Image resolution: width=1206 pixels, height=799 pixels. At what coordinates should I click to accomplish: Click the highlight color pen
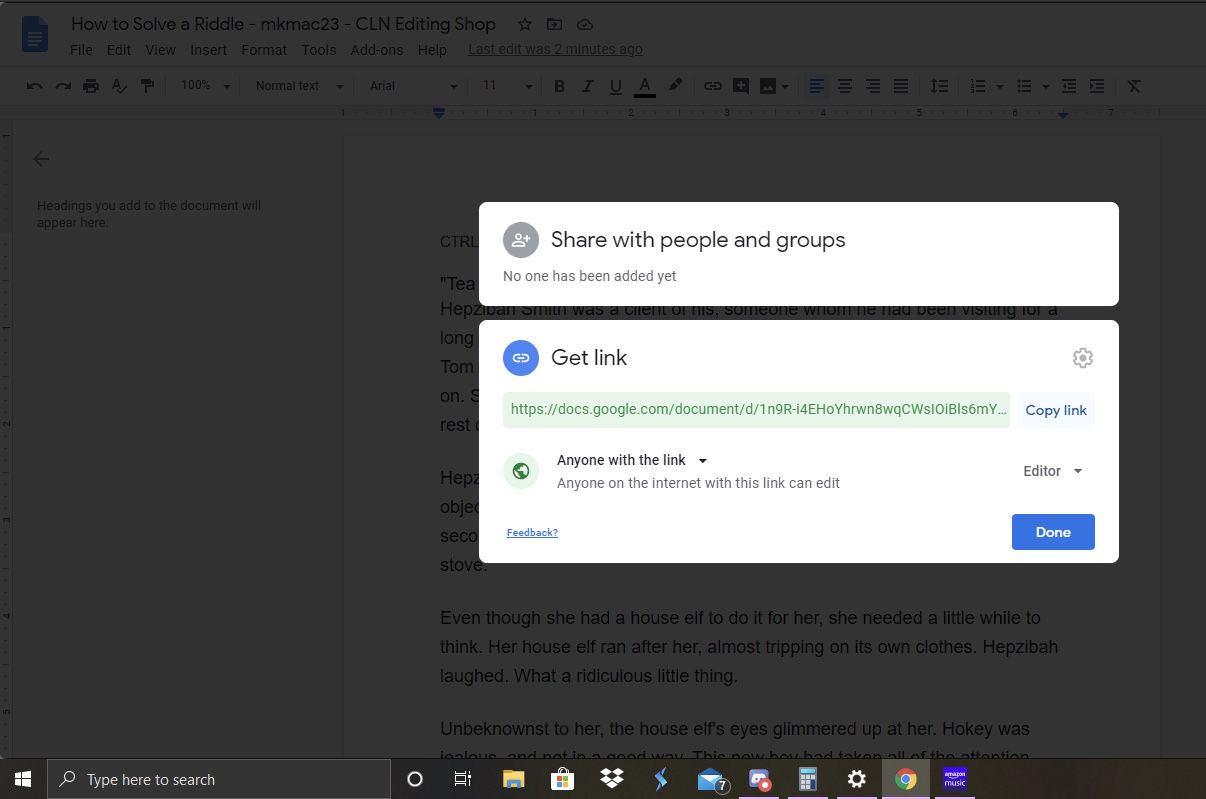675,86
